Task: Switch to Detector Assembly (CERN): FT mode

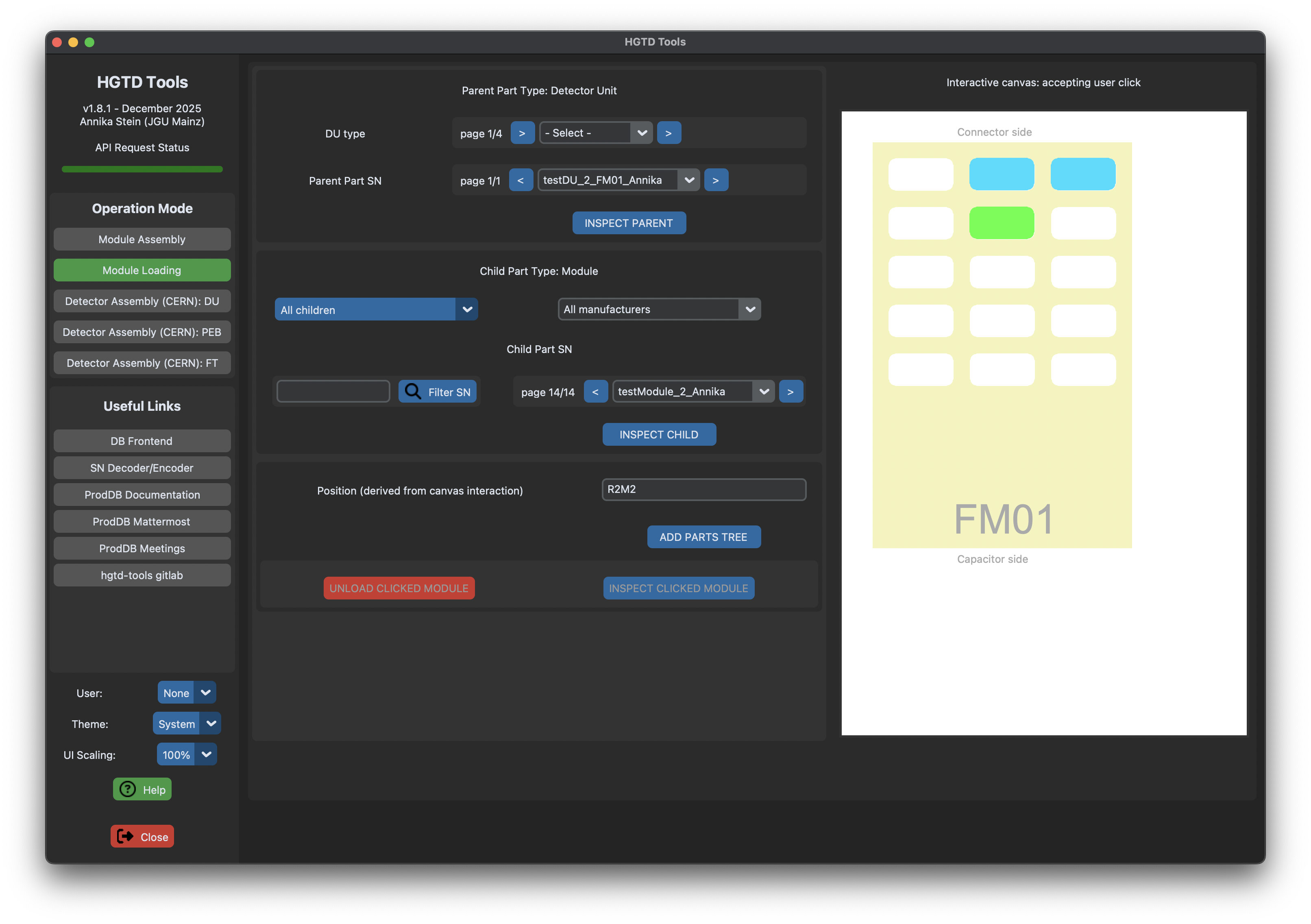Action: (x=142, y=363)
